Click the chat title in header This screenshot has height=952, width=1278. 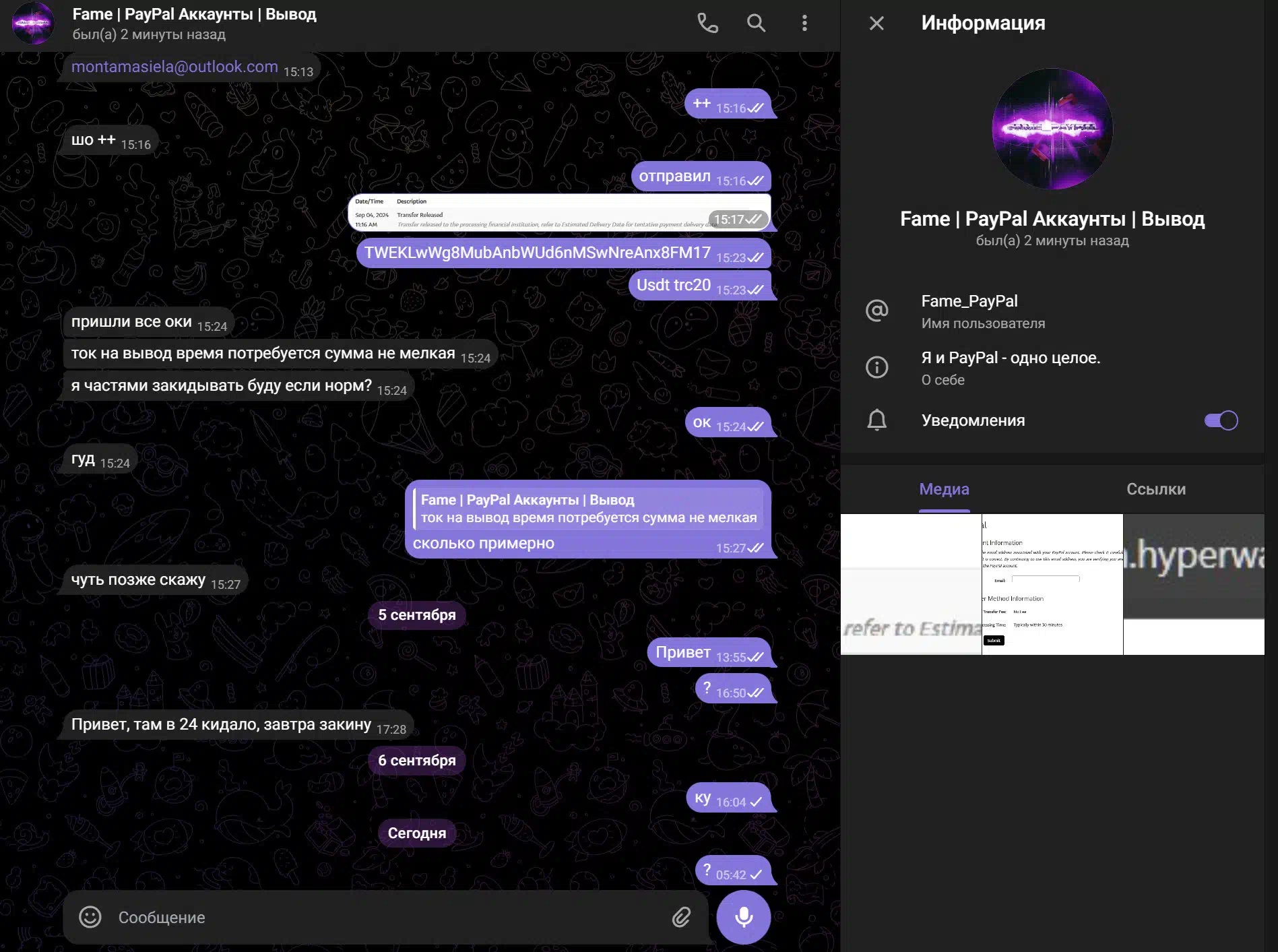(194, 14)
